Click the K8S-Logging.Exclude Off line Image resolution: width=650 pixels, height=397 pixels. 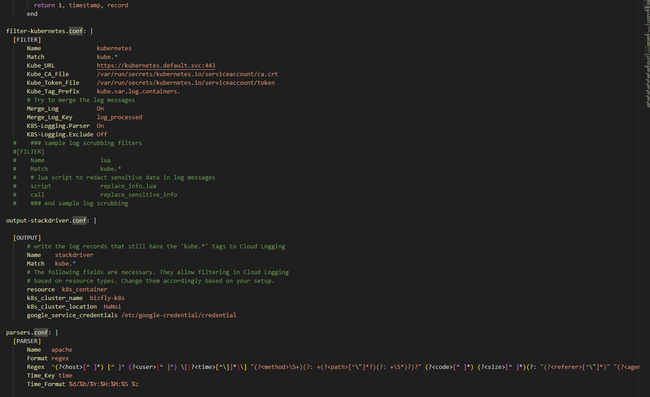click(67, 134)
